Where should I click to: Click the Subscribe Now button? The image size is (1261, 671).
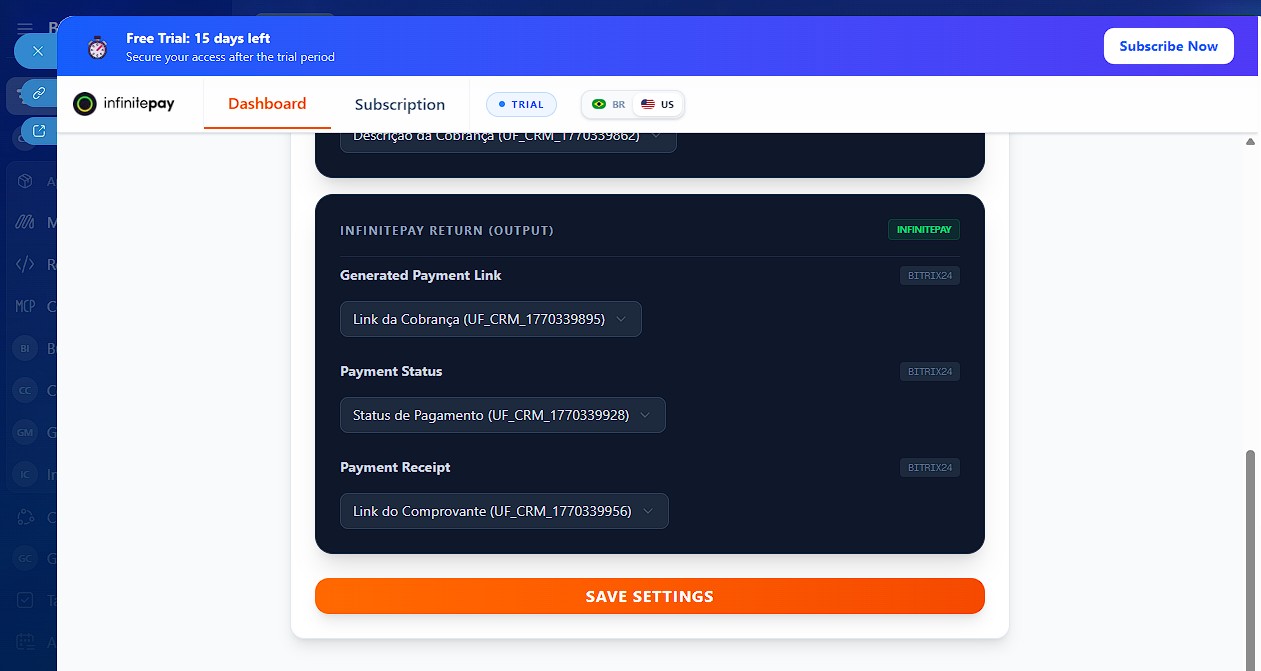(x=1168, y=46)
